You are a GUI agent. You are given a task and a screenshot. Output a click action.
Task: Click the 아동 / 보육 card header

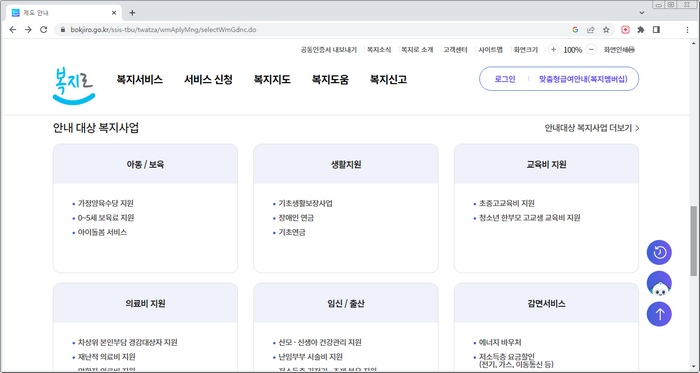click(145, 164)
